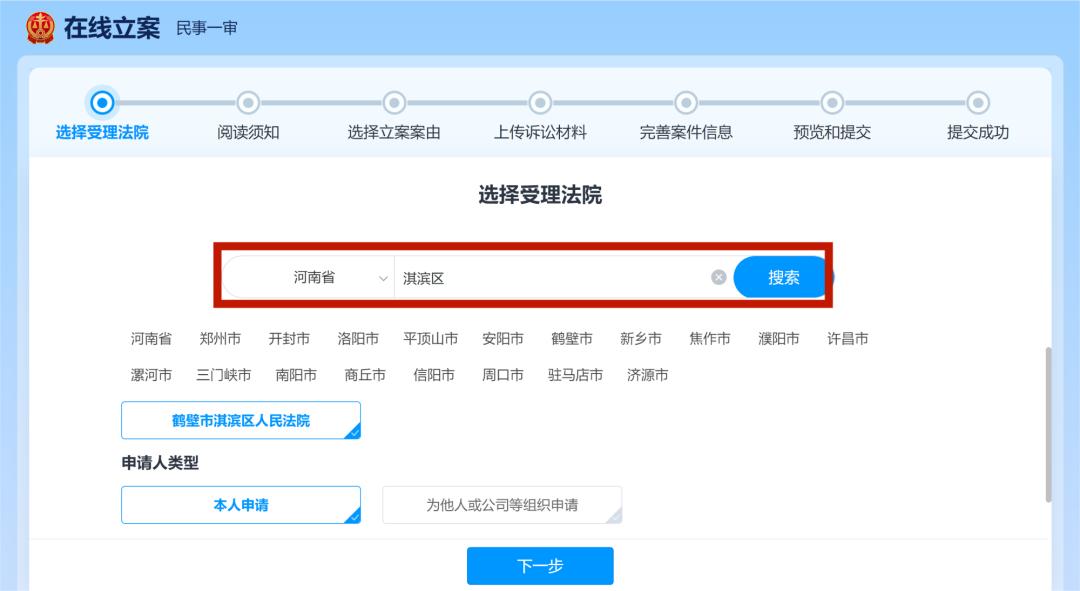Image resolution: width=1080 pixels, height=591 pixels.
Task: Select the 济源市 city link
Action: coord(647,375)
